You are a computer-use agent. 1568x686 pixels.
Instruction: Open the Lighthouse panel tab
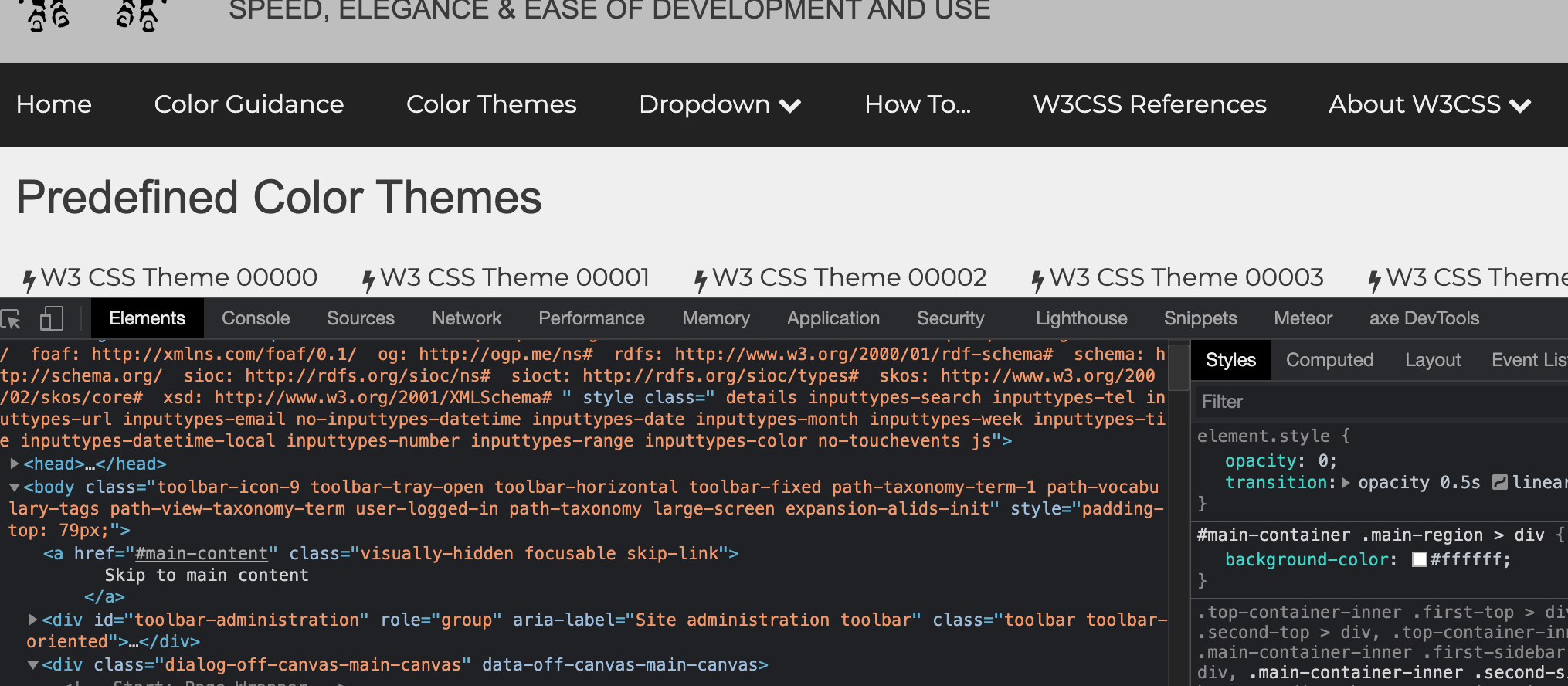pyautogui.click(x=1081, y=318)
